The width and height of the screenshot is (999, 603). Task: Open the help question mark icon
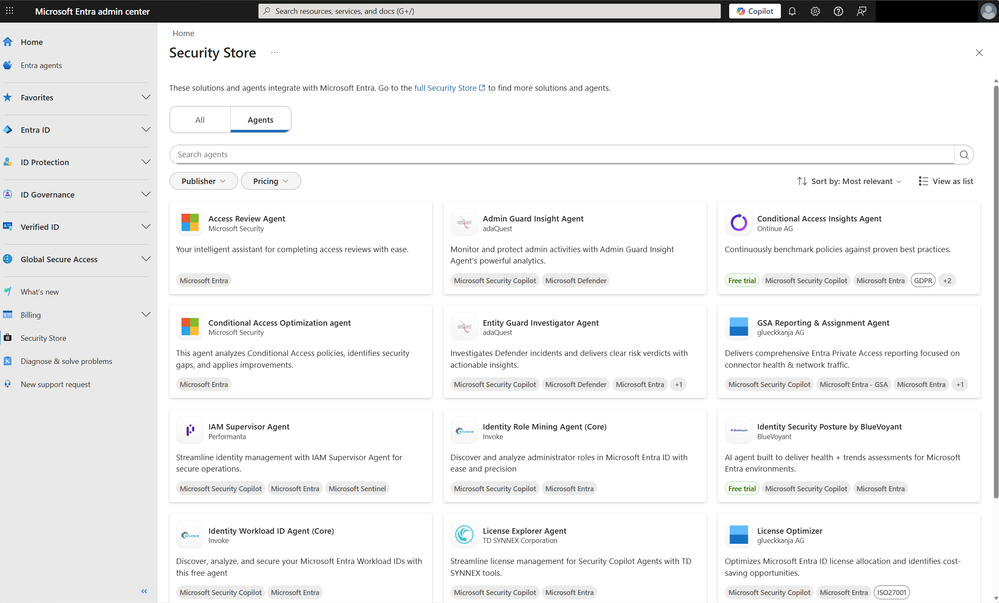pyautogui.click(x=838, y=11)
